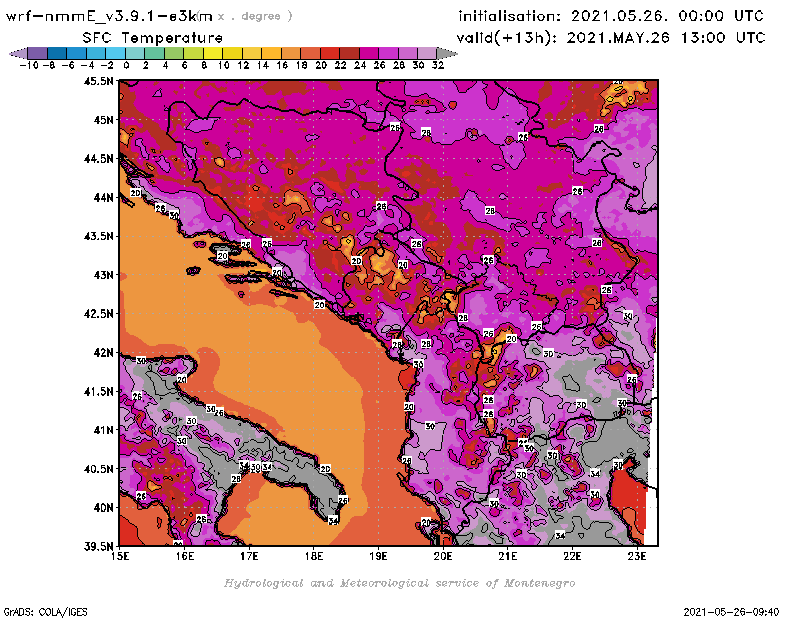The height and width of the screenshot is (618, 800).
Task: Select the '16E' longitude axis label
Action: click(x=185, y=556)
